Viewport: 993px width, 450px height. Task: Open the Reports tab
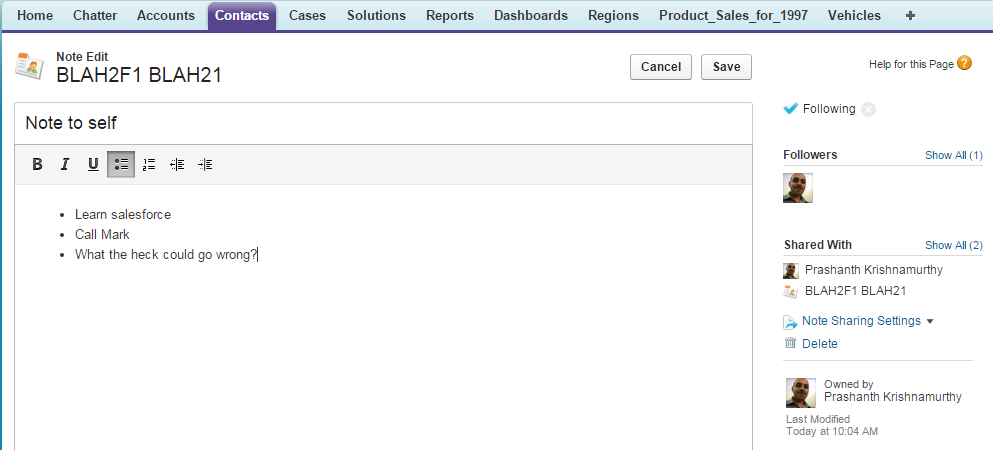click(450, 15)
